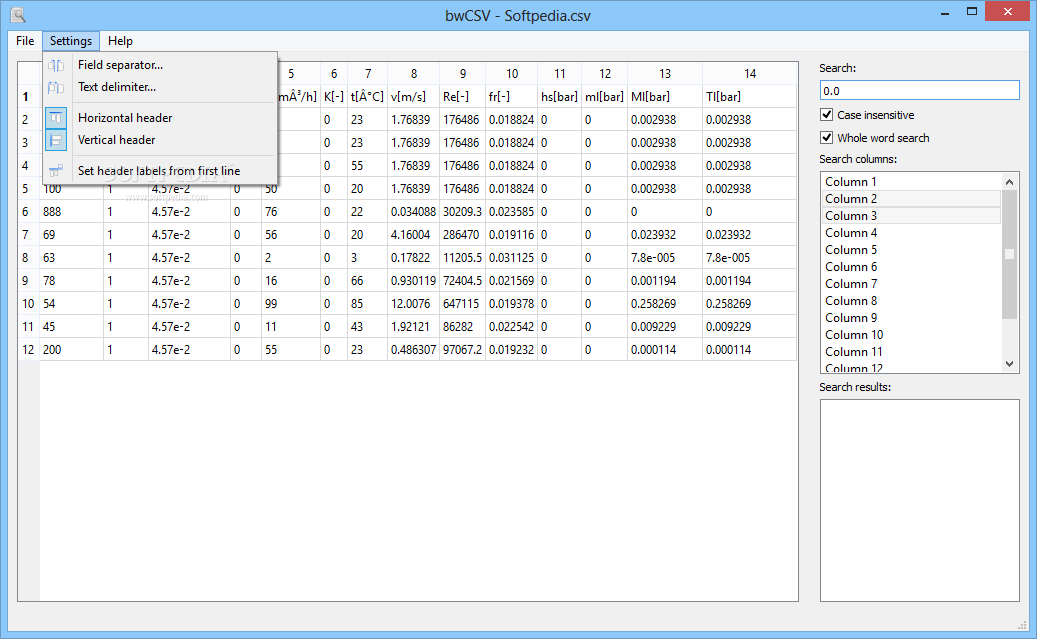
Task: Click the bwCSV app icon in title bar
Action: click(x=18, y=14)
